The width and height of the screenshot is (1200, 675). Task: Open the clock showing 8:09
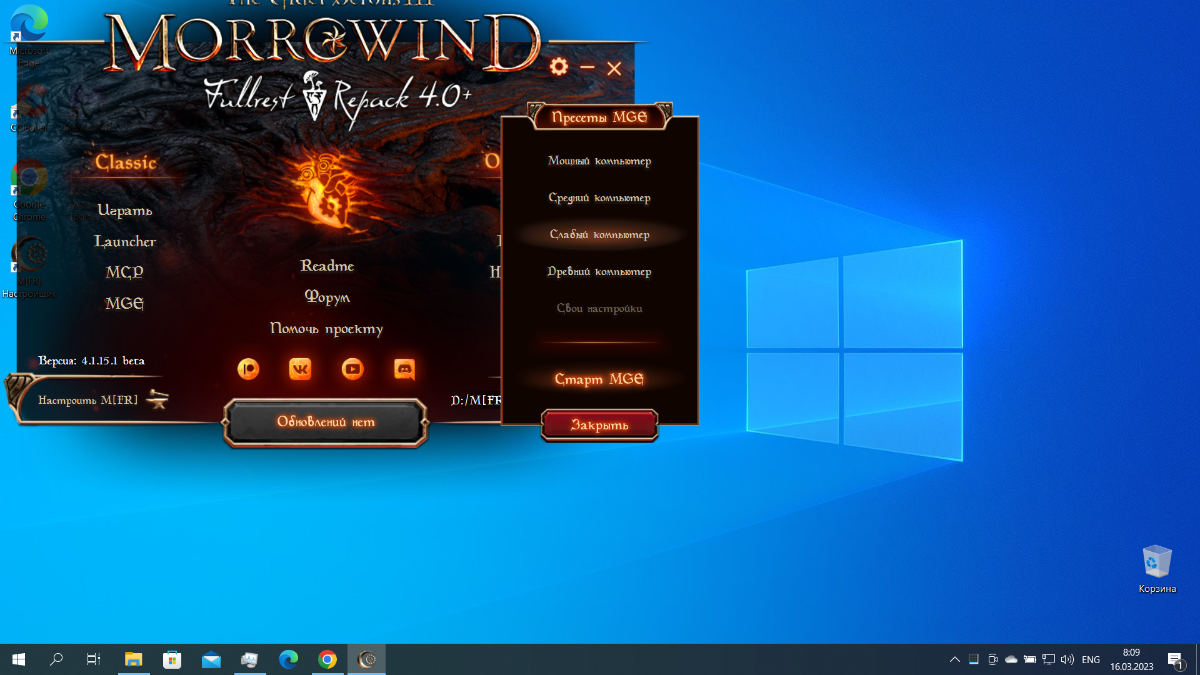coord(1132,659)
